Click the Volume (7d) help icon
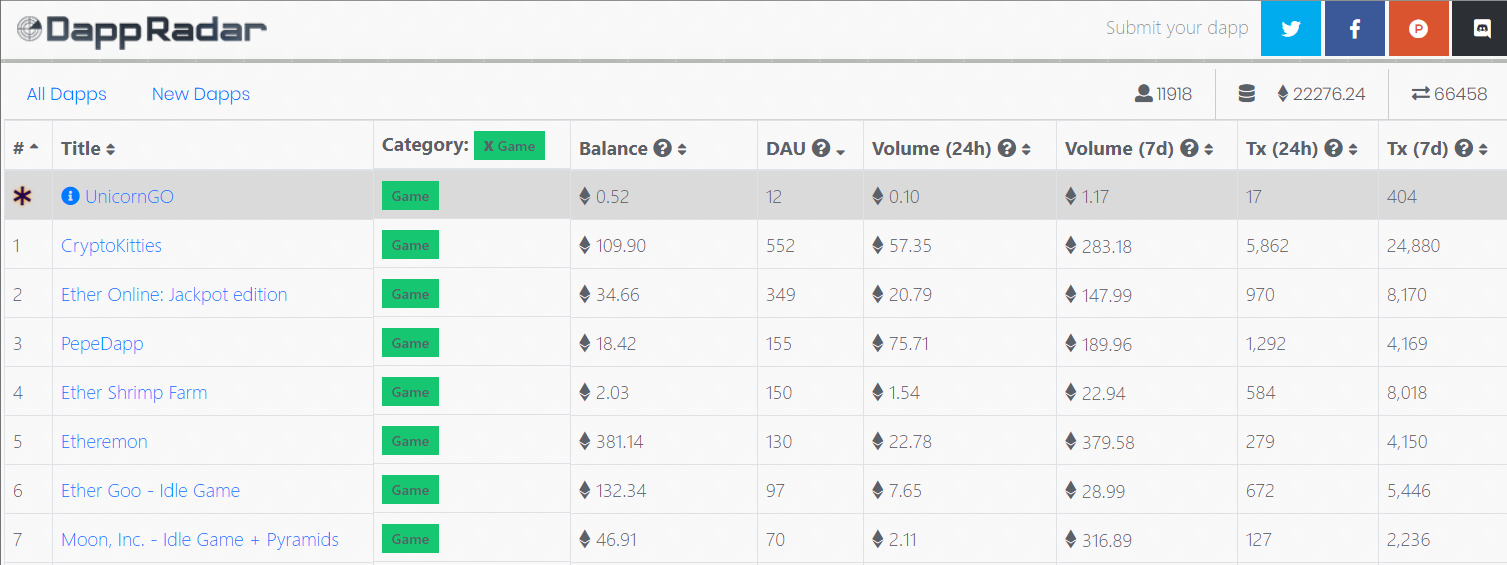1507x565 pixels. 1189,148
